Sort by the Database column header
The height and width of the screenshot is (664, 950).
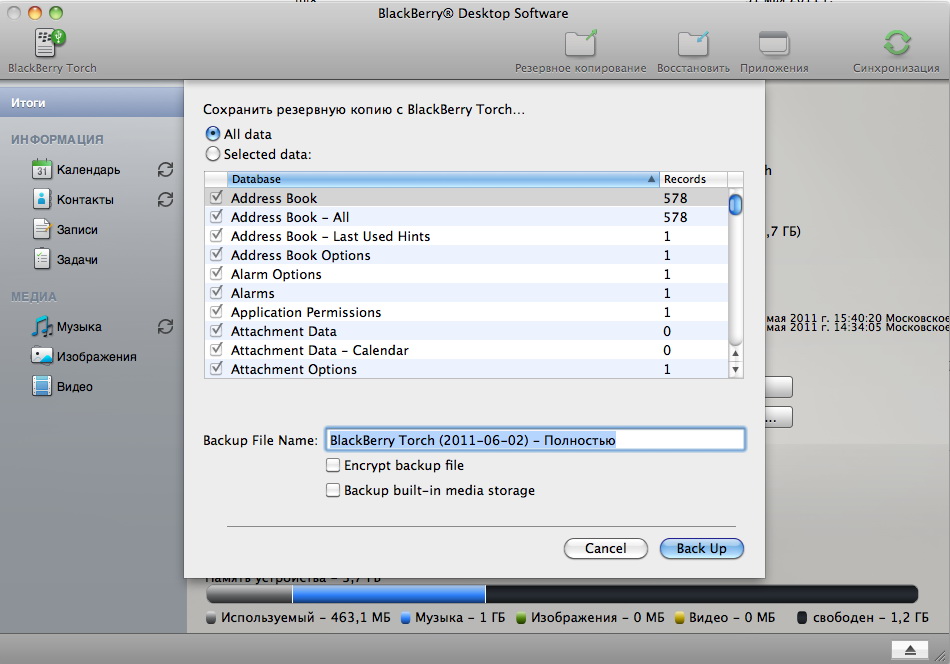click(x=442, y=179)
